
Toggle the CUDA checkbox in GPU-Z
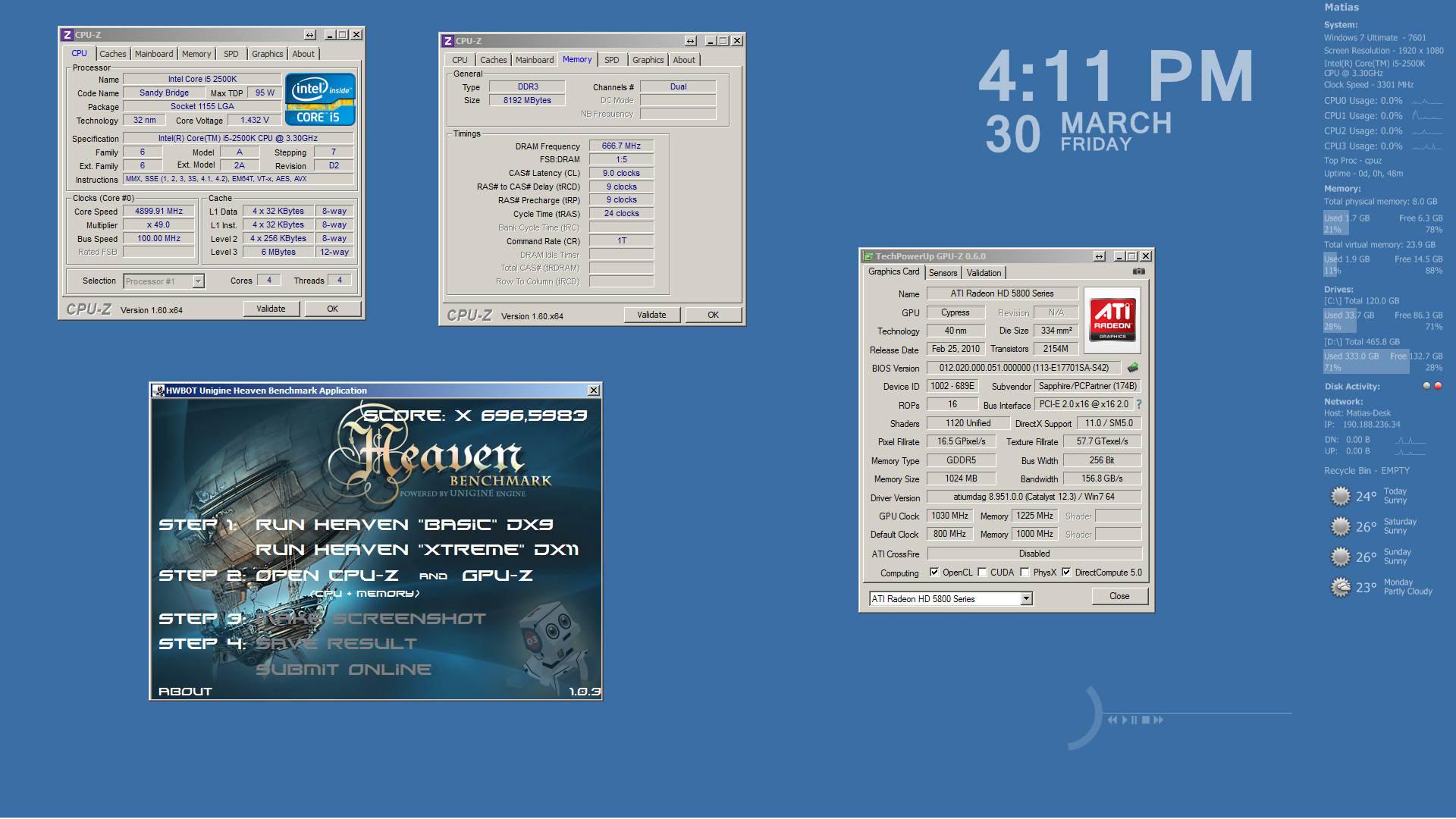pyautogui.click(x=983, y=573)
